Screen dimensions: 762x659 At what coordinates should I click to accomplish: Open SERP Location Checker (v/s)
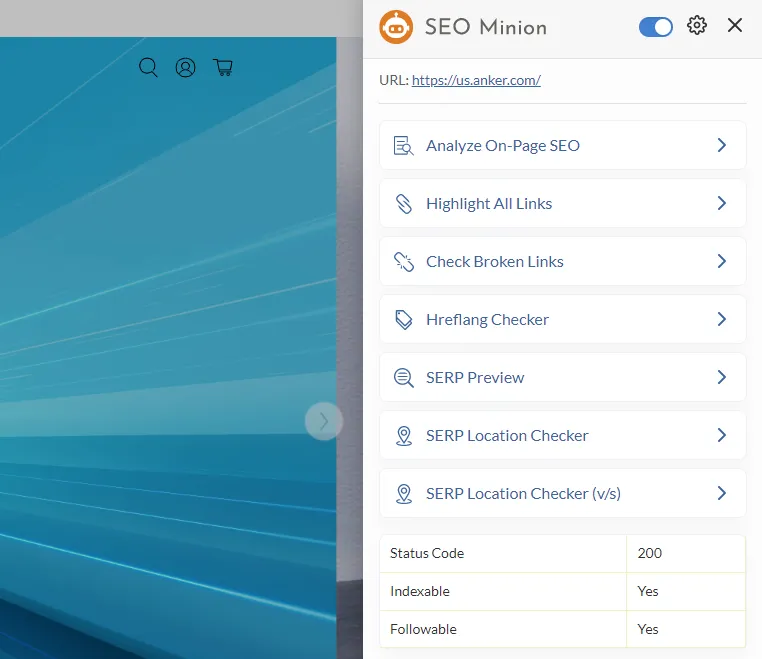tap(562, 493)
